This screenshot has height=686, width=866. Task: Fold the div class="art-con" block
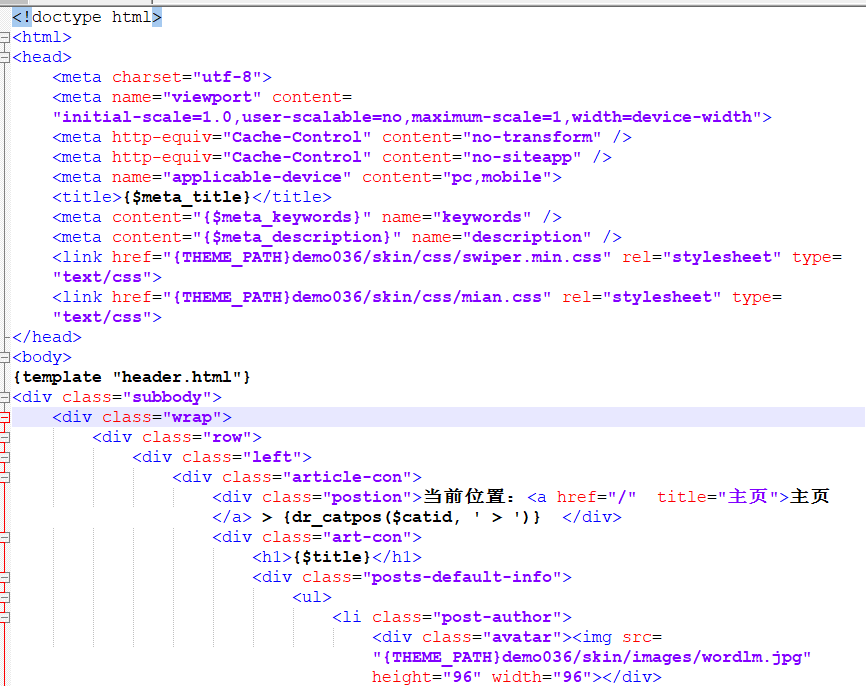5,537
